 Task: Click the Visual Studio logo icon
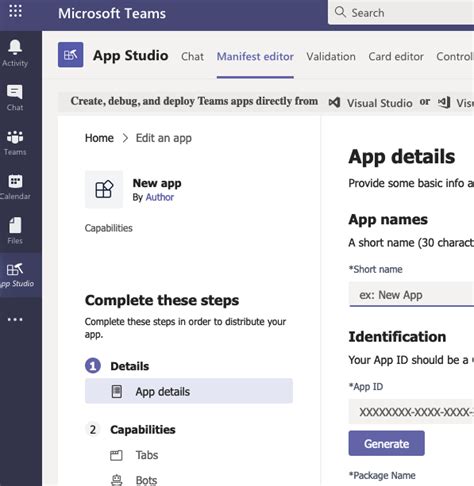(x=334, y=102)
